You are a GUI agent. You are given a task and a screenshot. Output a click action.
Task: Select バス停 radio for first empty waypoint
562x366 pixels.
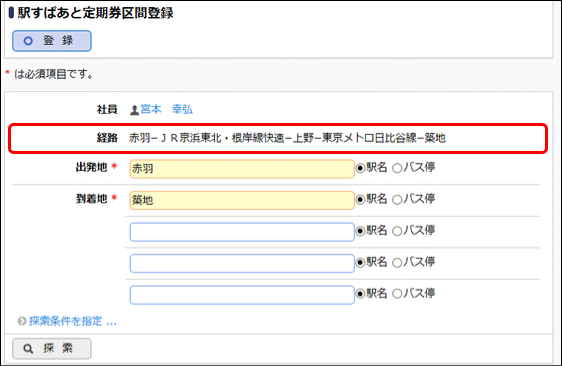(x=397, y=231)
